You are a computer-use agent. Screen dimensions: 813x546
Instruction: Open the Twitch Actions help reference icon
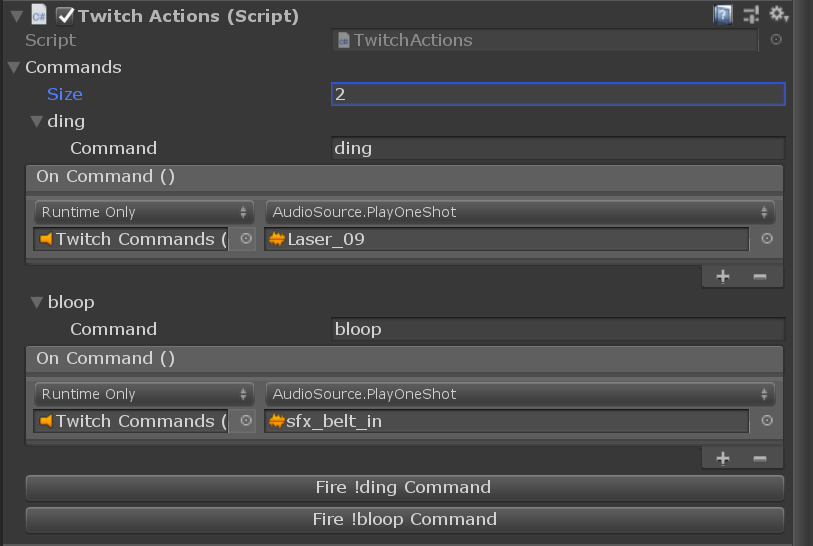pos(723,15)
